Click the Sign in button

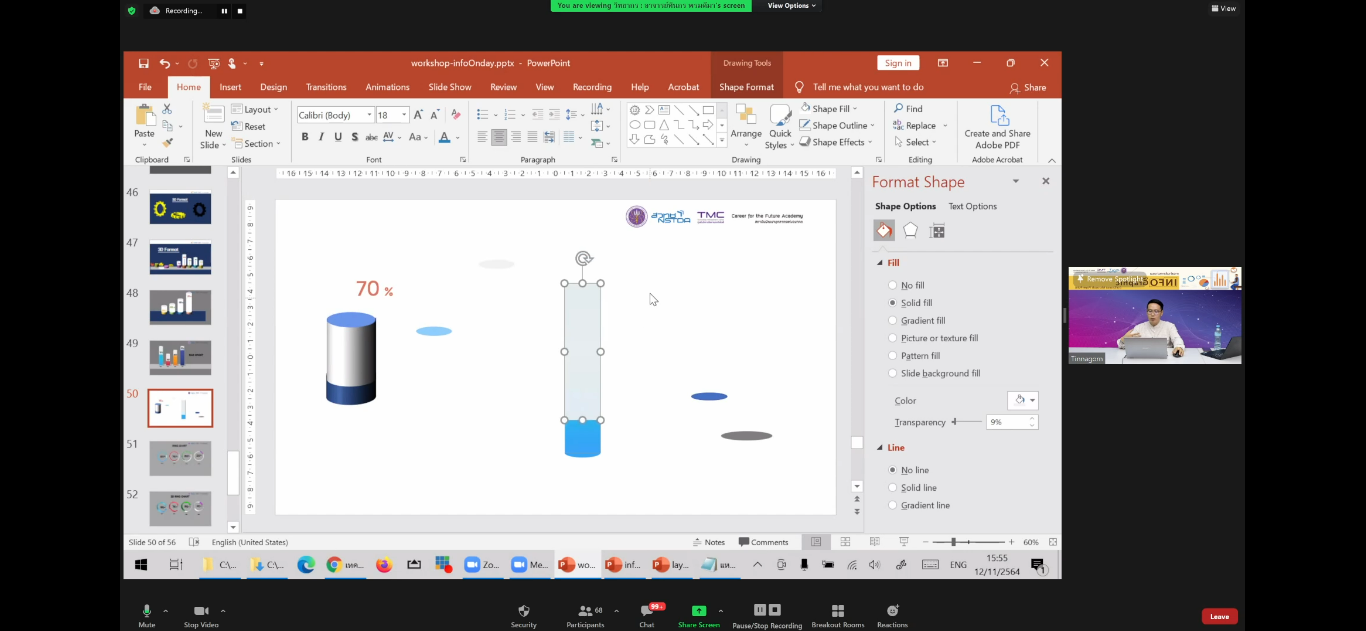point(898,63)
